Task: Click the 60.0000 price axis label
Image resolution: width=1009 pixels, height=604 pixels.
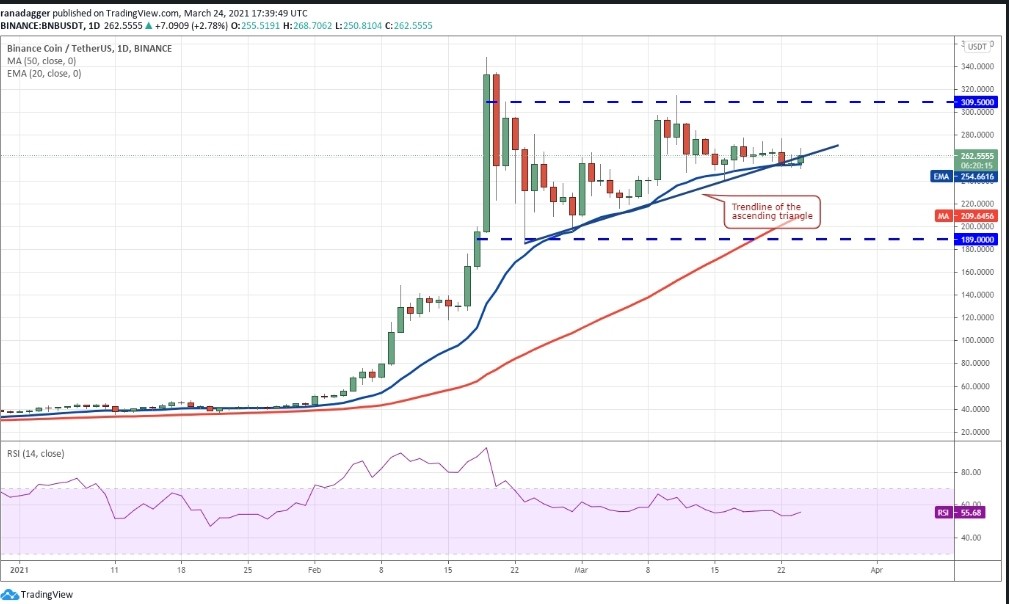Action: 977,387
